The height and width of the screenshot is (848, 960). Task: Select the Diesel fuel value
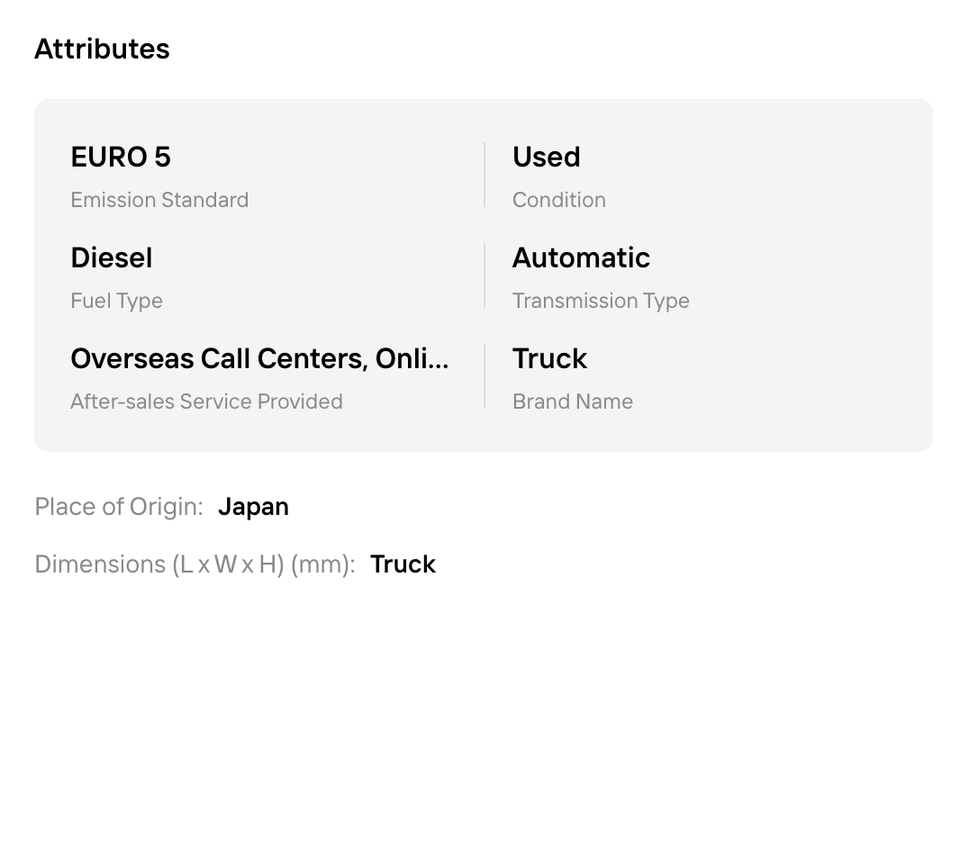(x=111, y=258)
